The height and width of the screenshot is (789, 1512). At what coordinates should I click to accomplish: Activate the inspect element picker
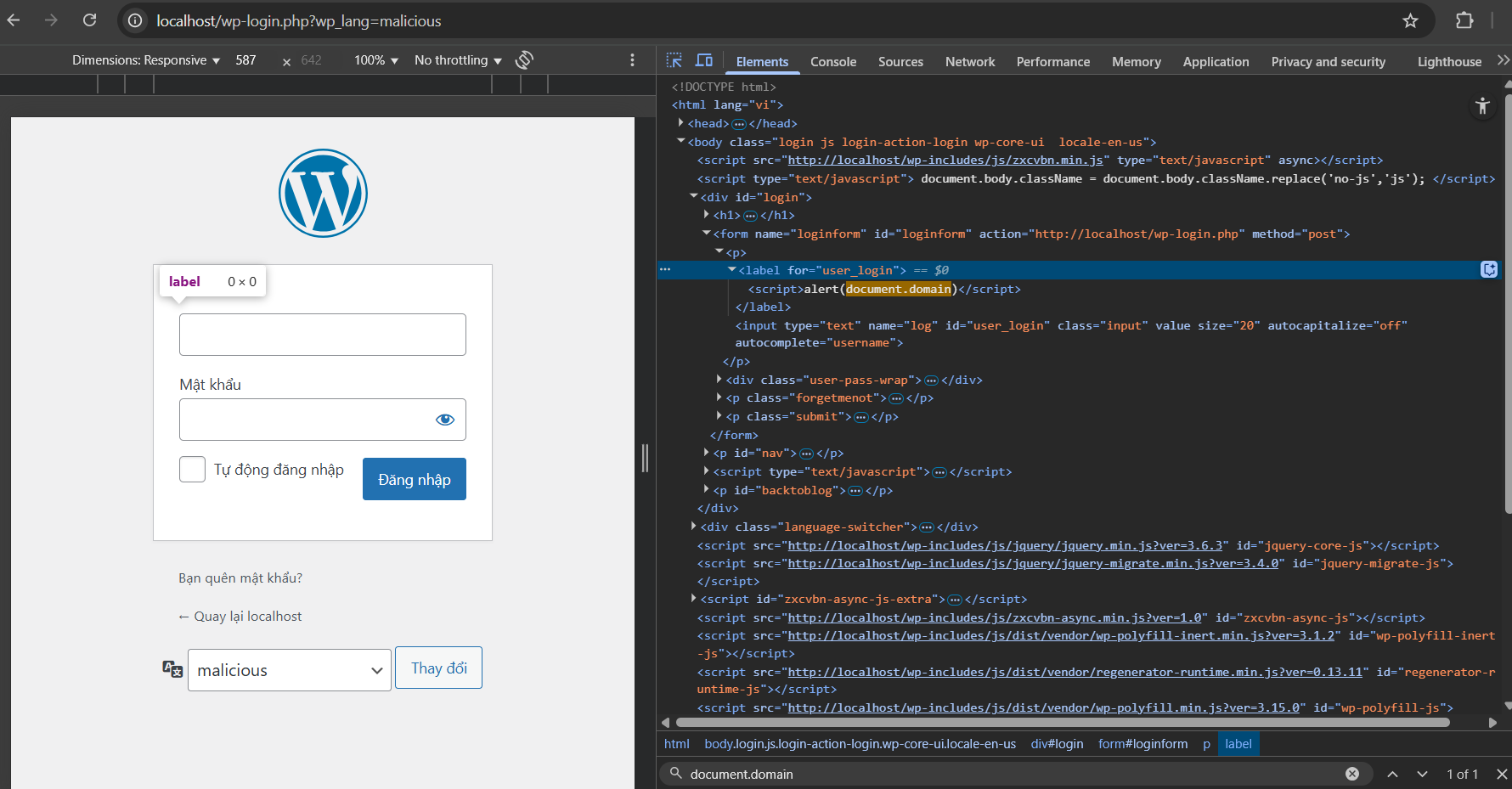click(674, 60)
